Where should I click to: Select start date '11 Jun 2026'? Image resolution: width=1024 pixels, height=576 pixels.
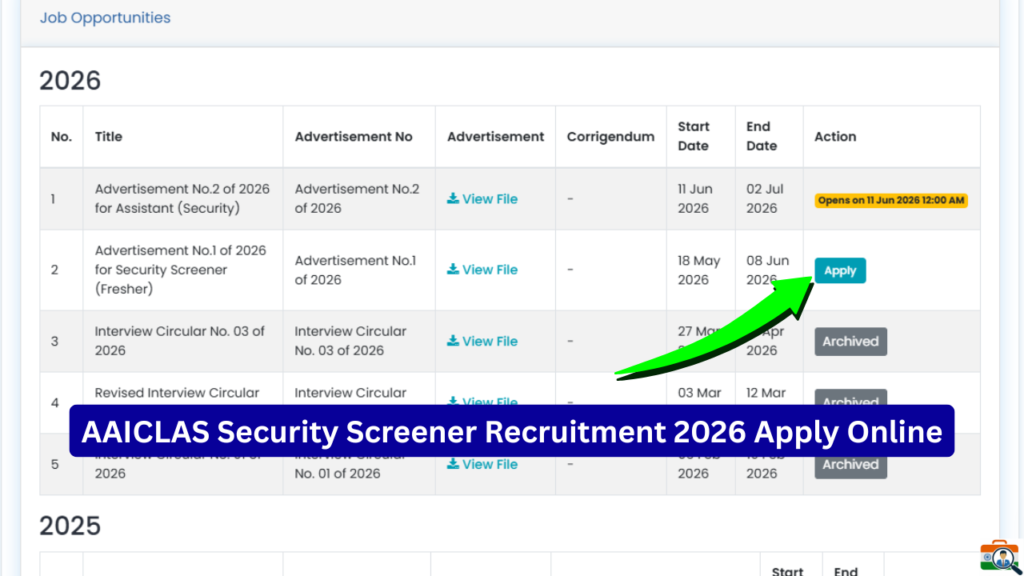(695, 199)
